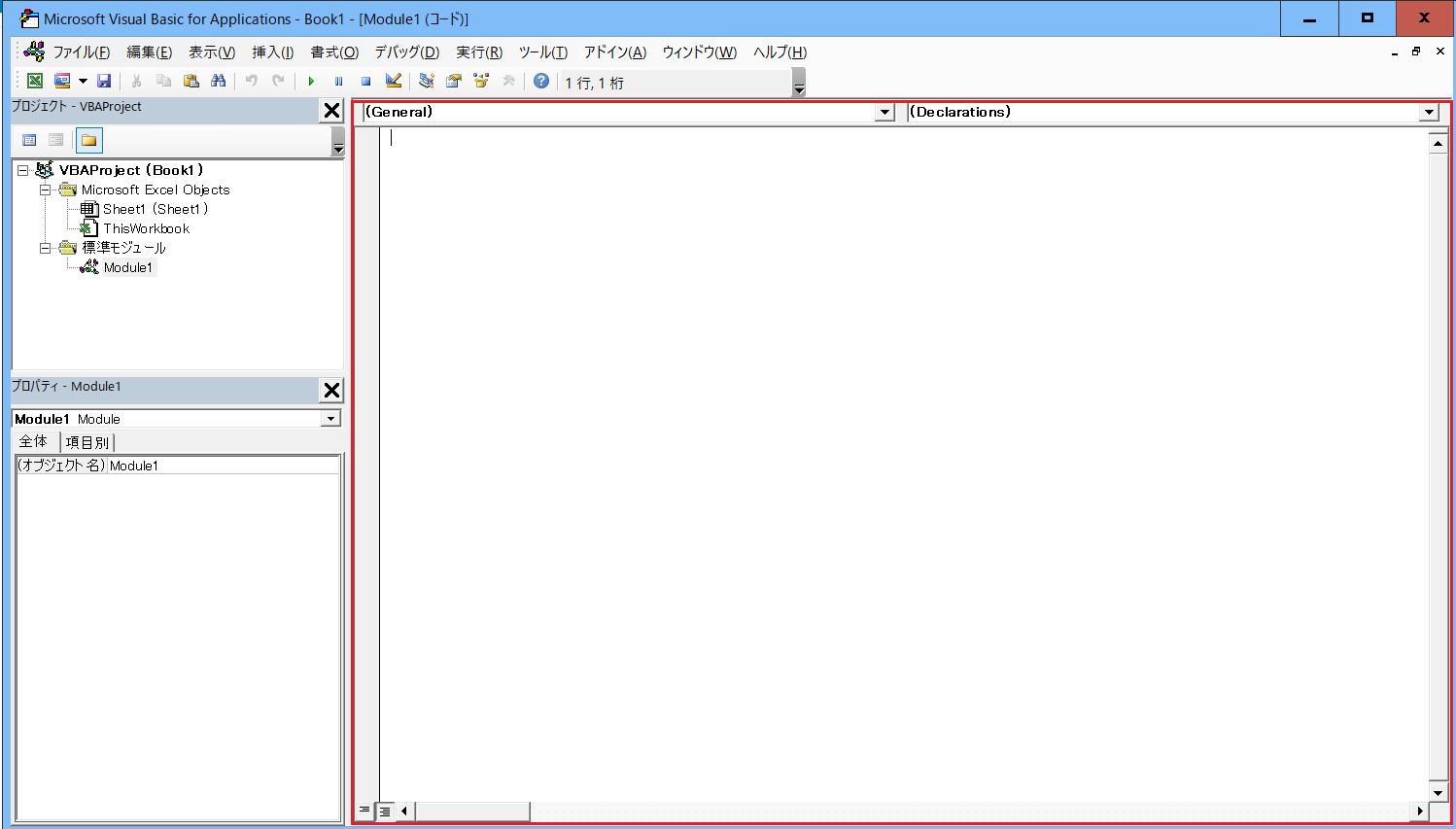Toggle folder view in Project Explorer
This screenshot has width=1456, height=829.
[88, 140]
